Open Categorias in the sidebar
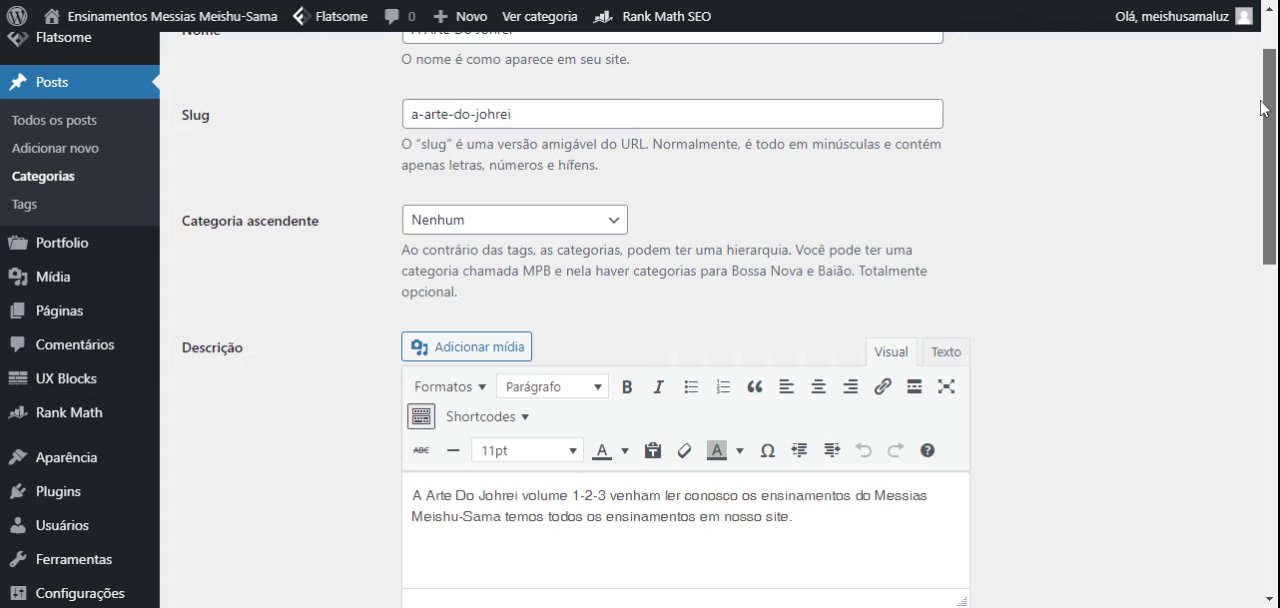The width and height of the screenshot is (1280, 608). click(43, 176)
